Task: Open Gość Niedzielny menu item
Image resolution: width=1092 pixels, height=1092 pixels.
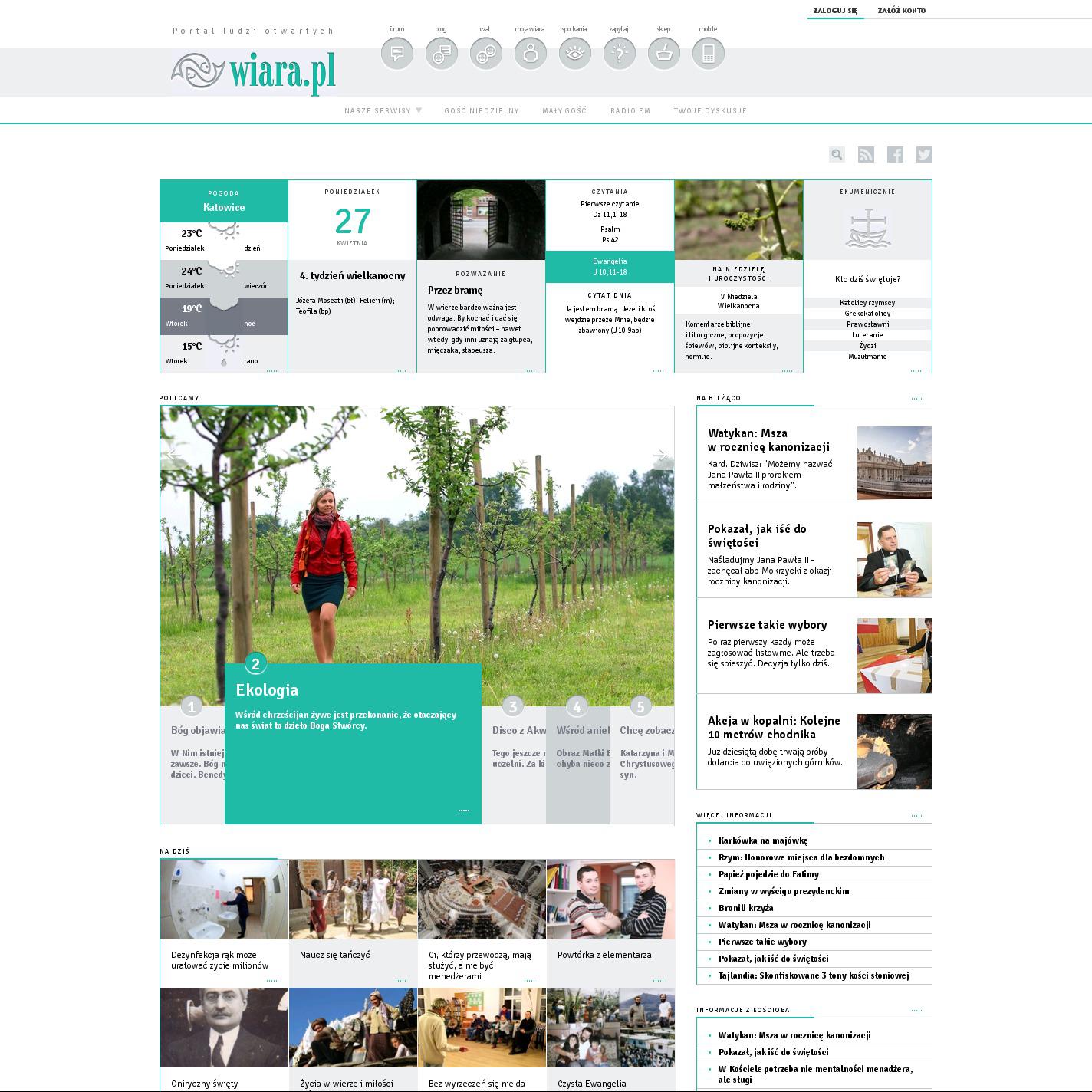Action: pyautogui.click(x=482, y=111)
